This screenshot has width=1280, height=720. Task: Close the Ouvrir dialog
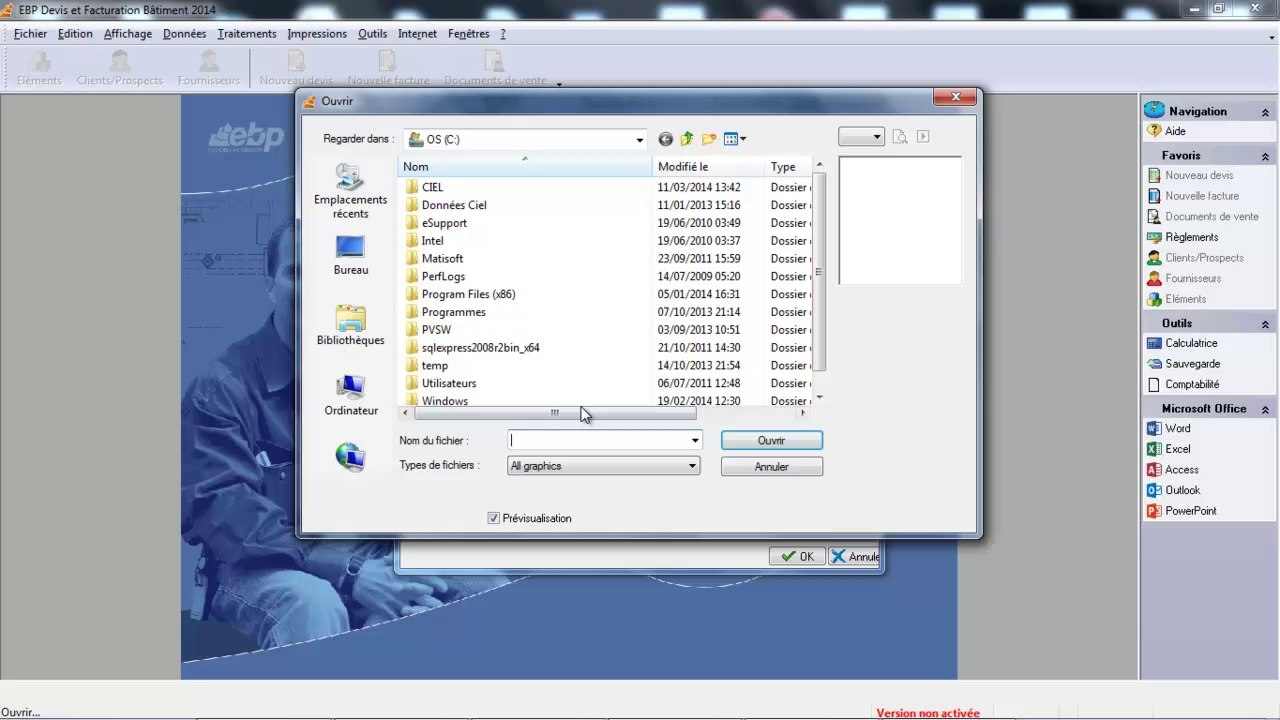(x=955, y=97)
